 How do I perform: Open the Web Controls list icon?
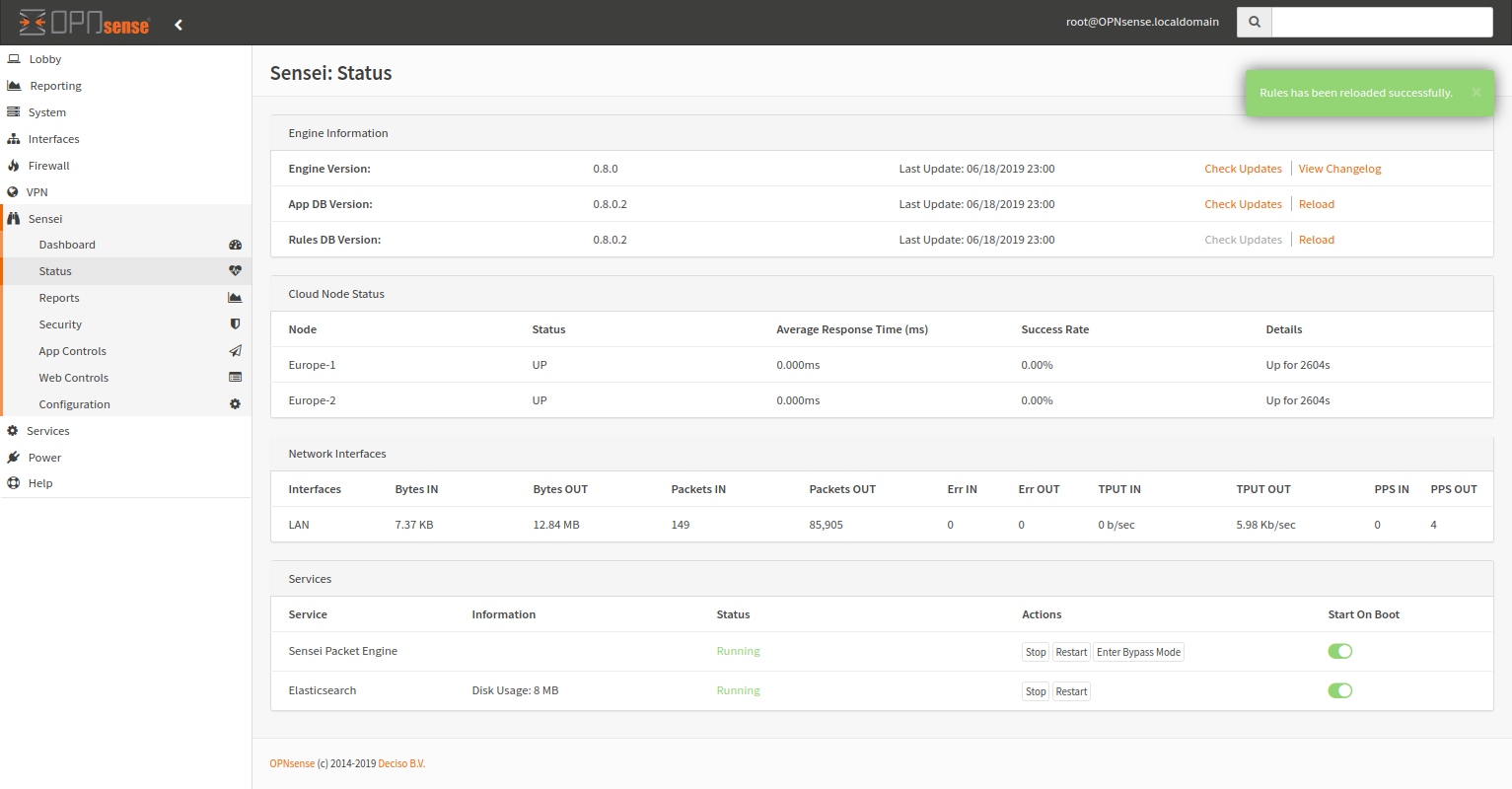[x=235, y=377]
